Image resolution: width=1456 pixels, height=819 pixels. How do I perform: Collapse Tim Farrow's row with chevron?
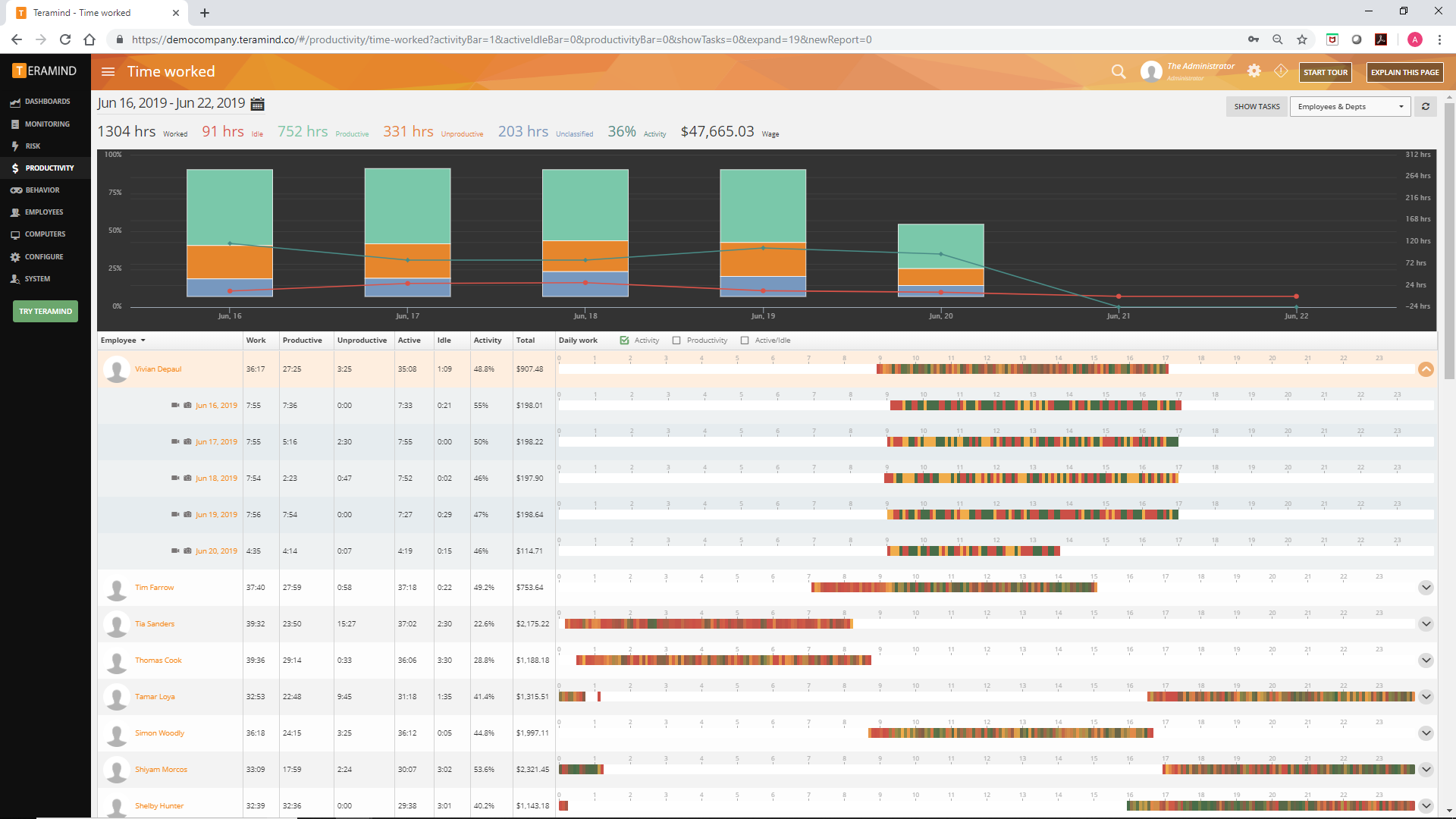pyautogui.click(x=1427, y=587)
